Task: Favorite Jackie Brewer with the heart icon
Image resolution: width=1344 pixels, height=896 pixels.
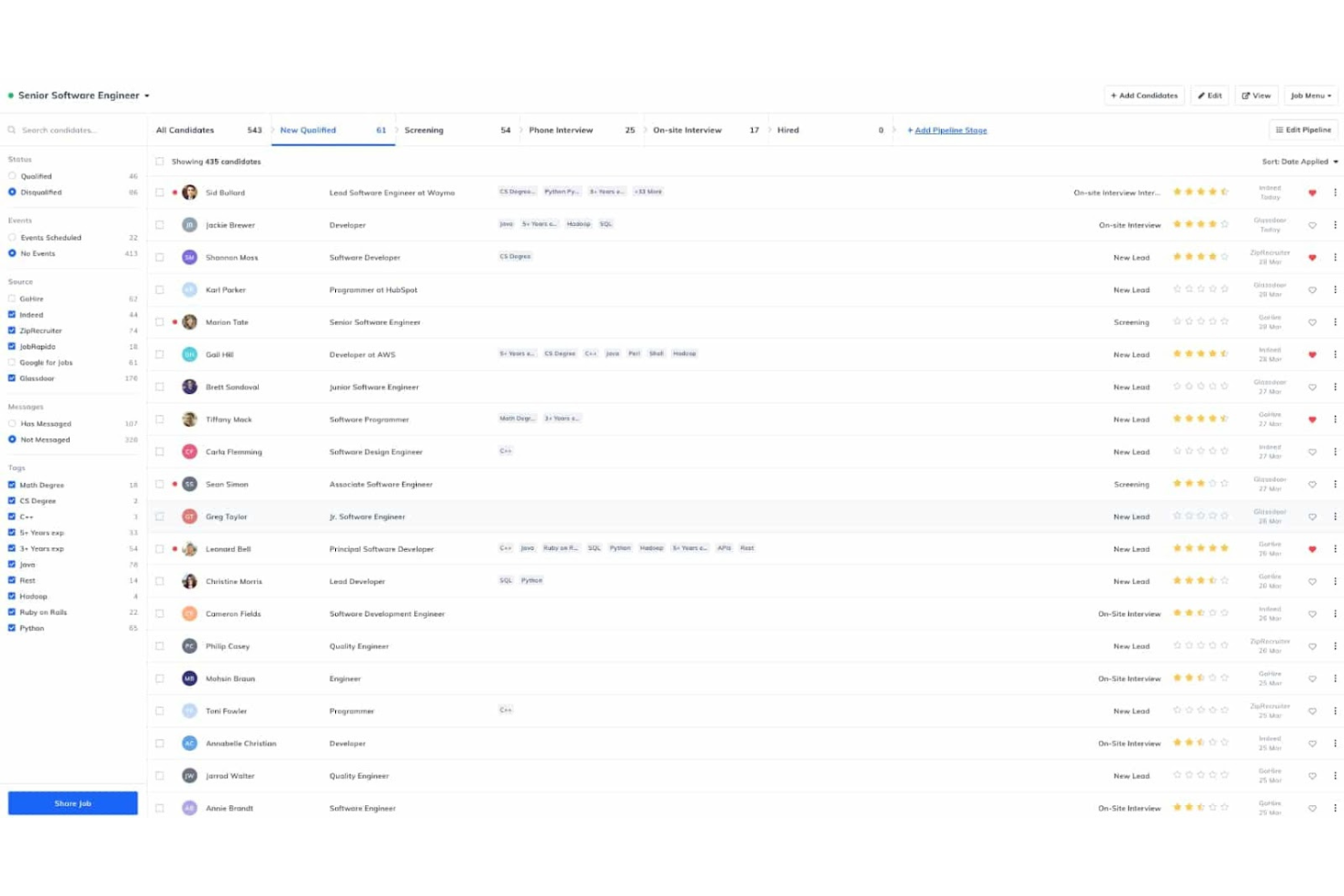Action: click(1312, 225)
